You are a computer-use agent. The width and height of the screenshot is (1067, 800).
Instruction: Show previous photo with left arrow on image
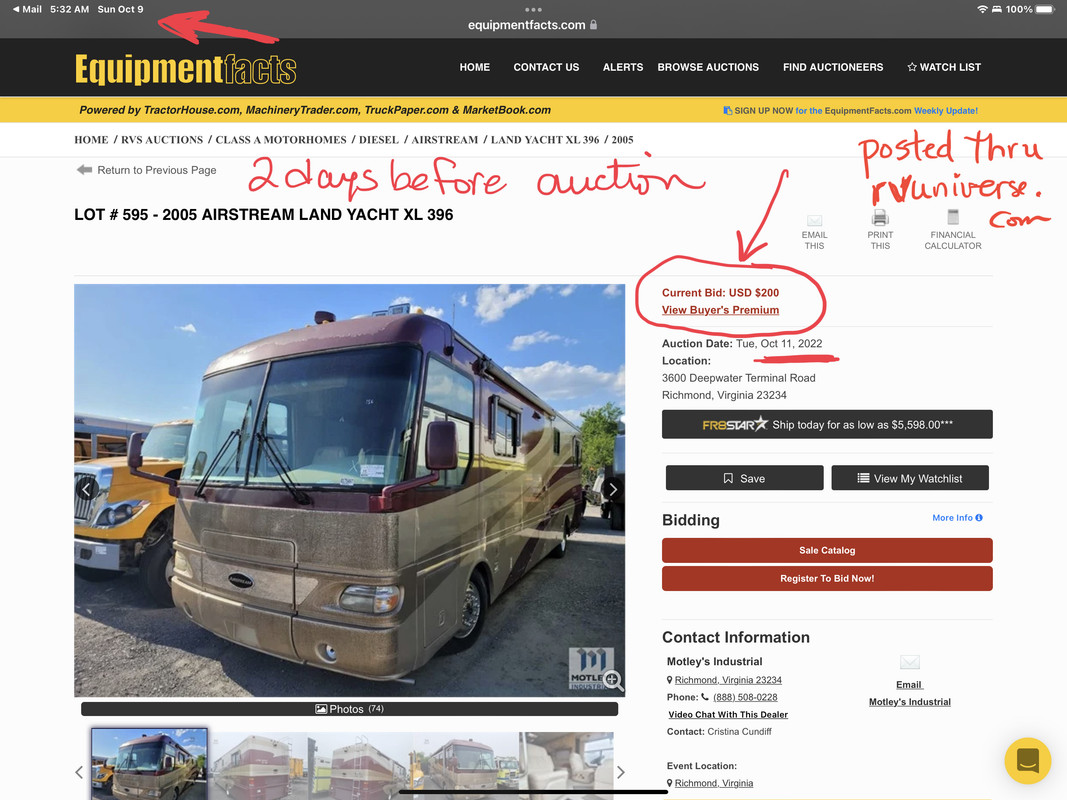click(x=86, y=489)
